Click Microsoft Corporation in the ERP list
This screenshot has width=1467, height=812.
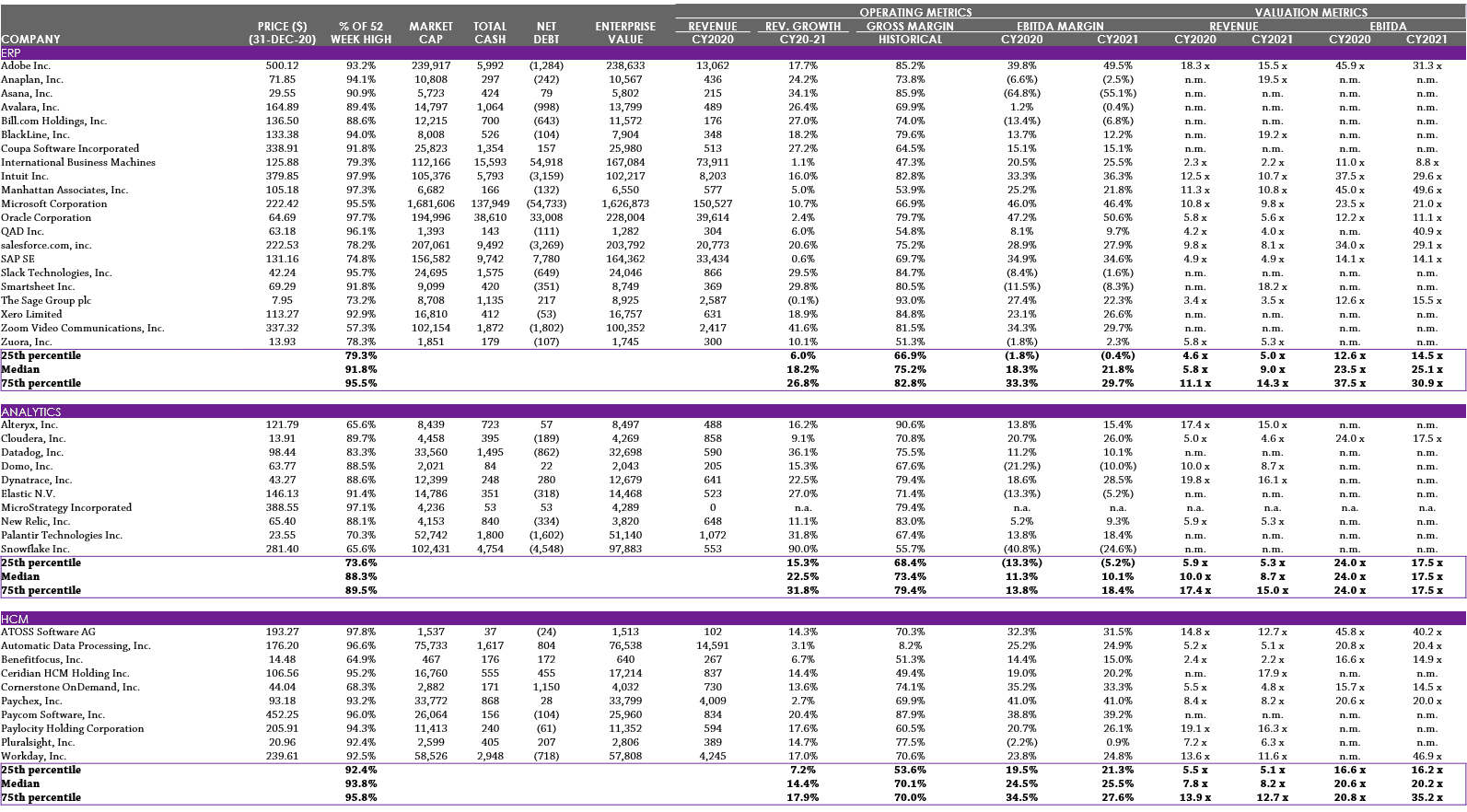(x=54, y=204)
